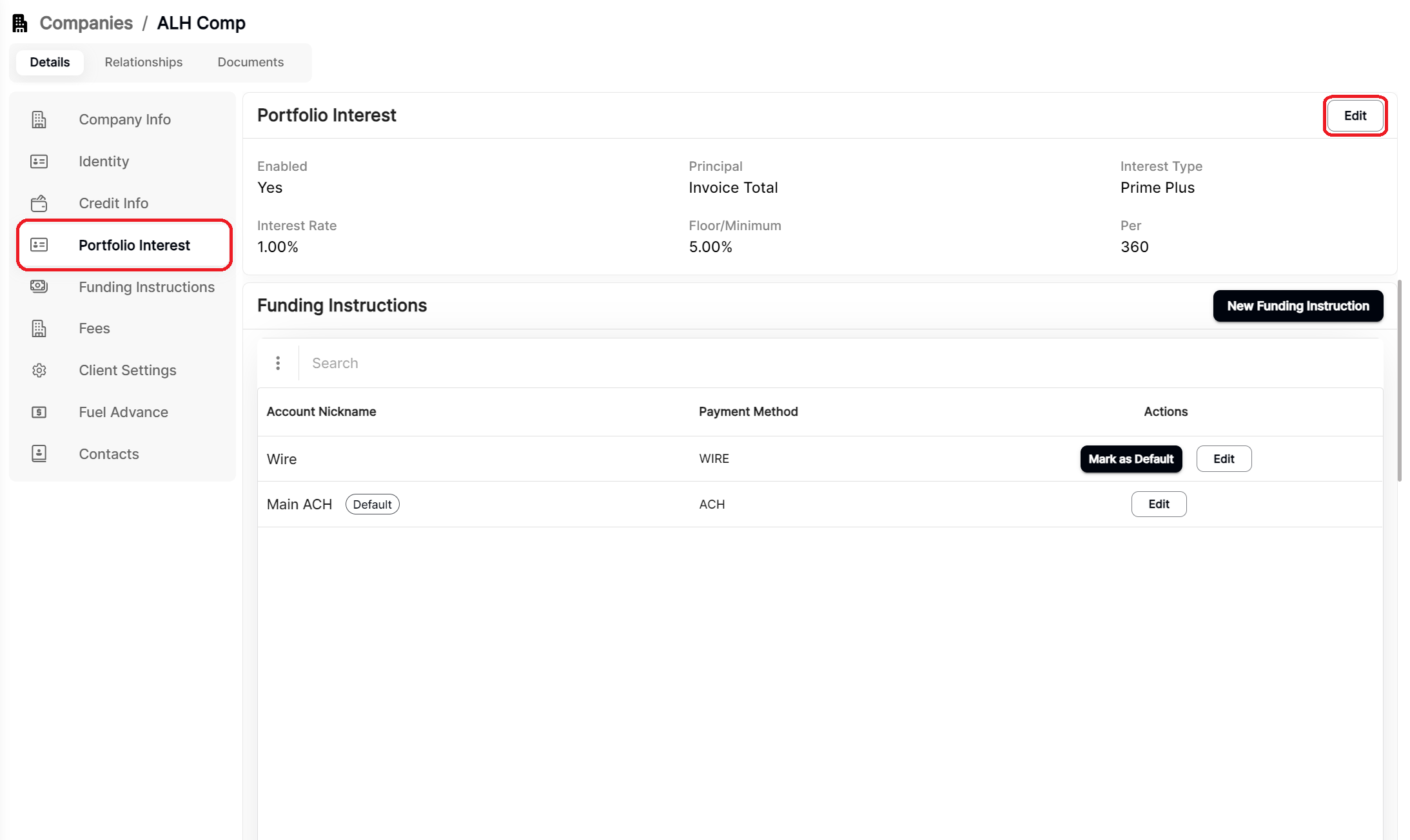The image size is (1410, 840).
Task: Click the Companies building icon in breadcrumb
Action: point(20,22)
